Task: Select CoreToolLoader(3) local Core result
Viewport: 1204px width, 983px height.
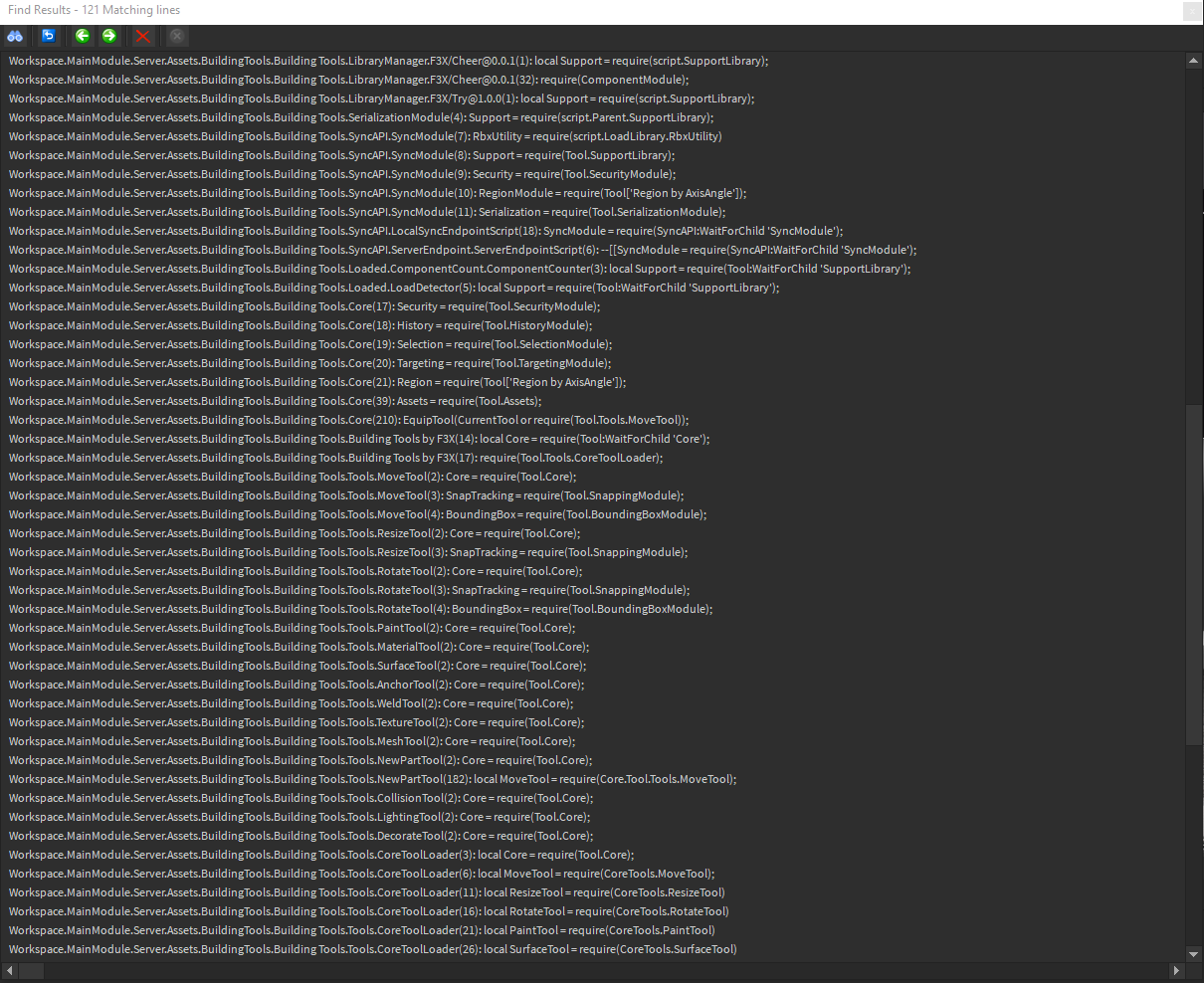Action: 321,855
